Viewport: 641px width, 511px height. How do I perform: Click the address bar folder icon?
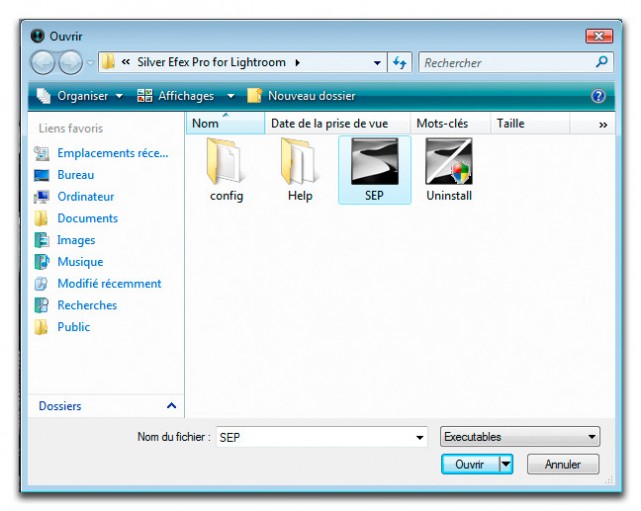108,62
